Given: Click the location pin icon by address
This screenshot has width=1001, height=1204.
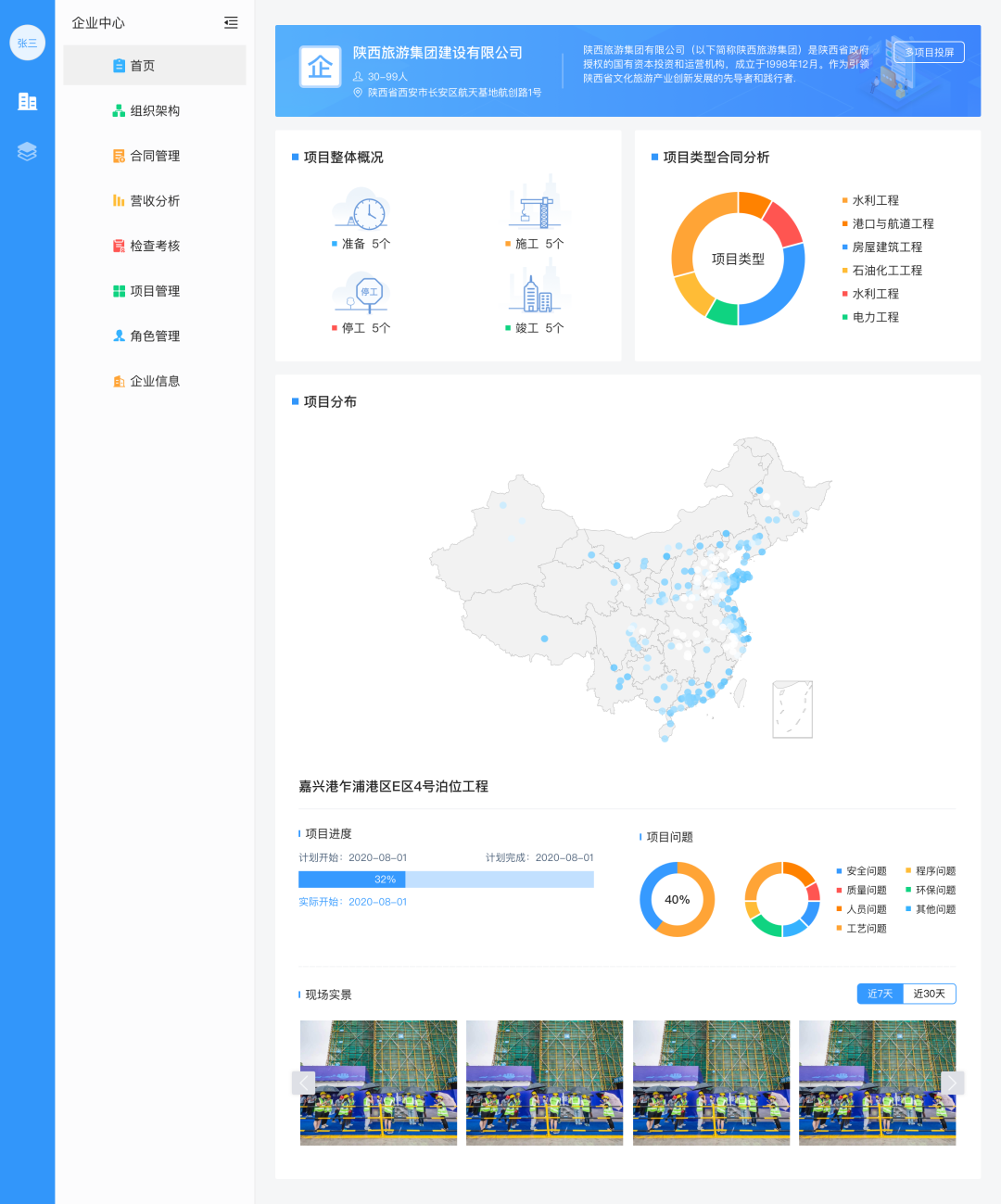Looking at the screenshot, I should (x=358, y=93).
